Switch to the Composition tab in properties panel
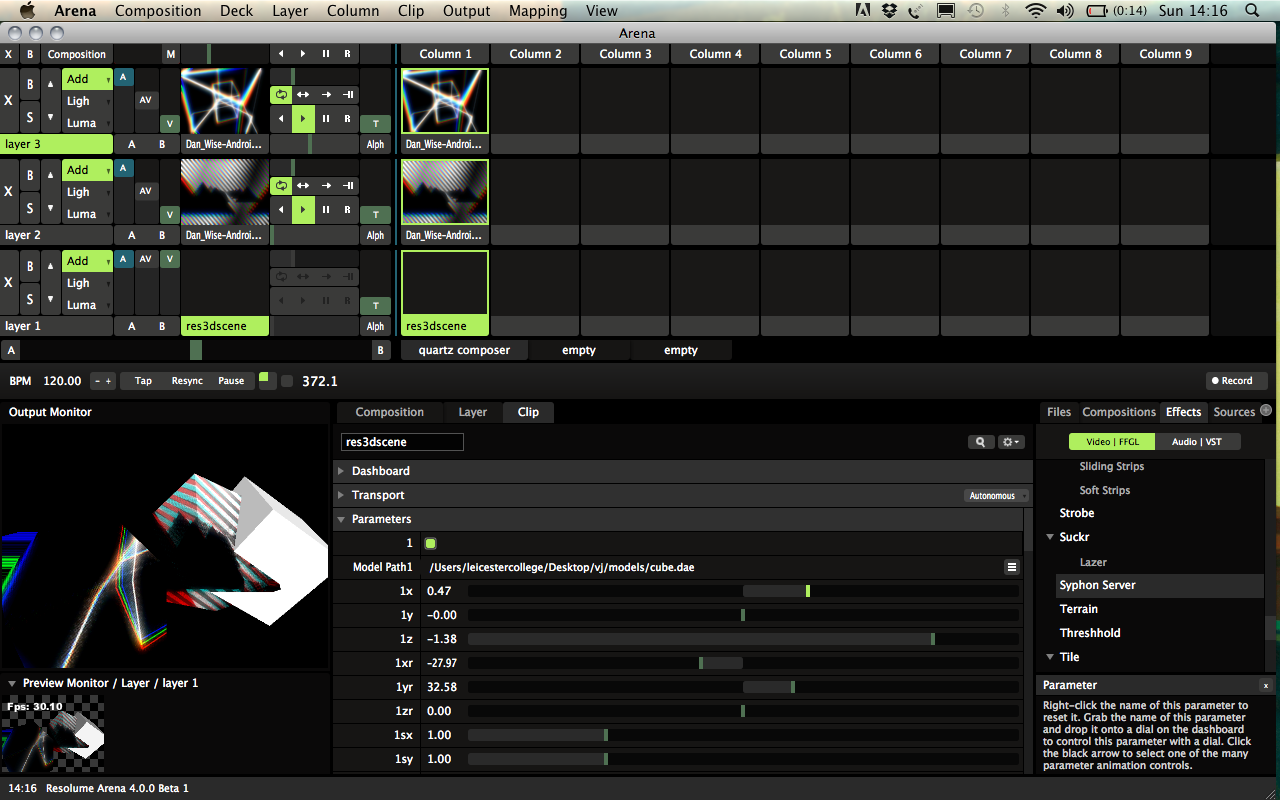Screen dimensions: 1280x800 (x=389, y=412)
